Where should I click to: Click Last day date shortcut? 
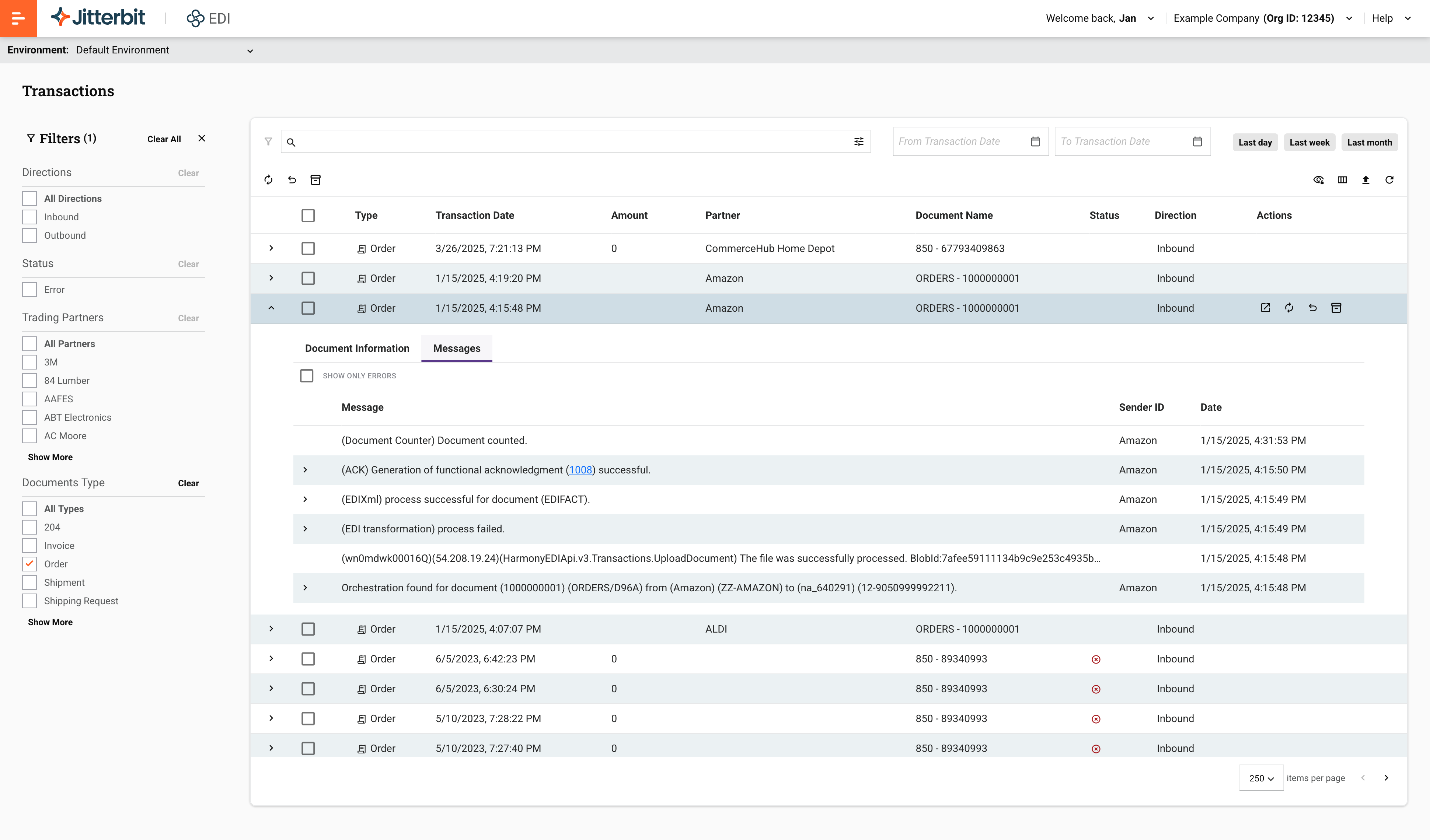1255,142
